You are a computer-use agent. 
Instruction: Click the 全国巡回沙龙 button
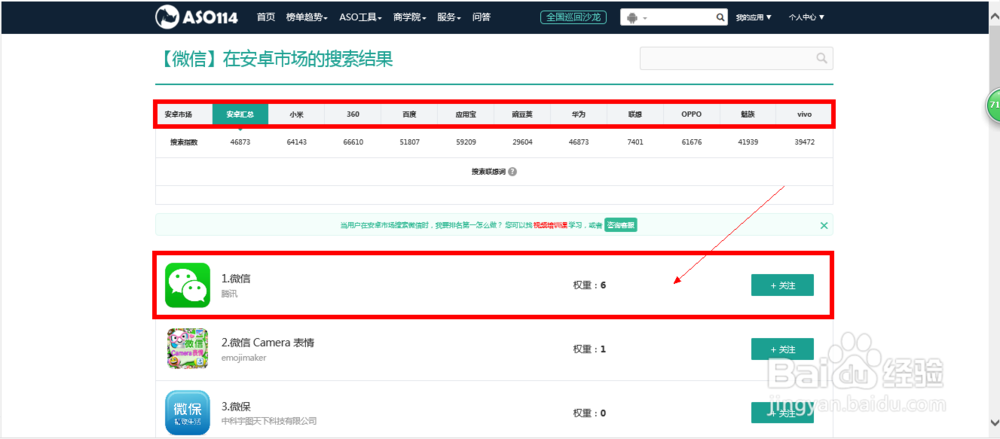(x=573, y=17)
